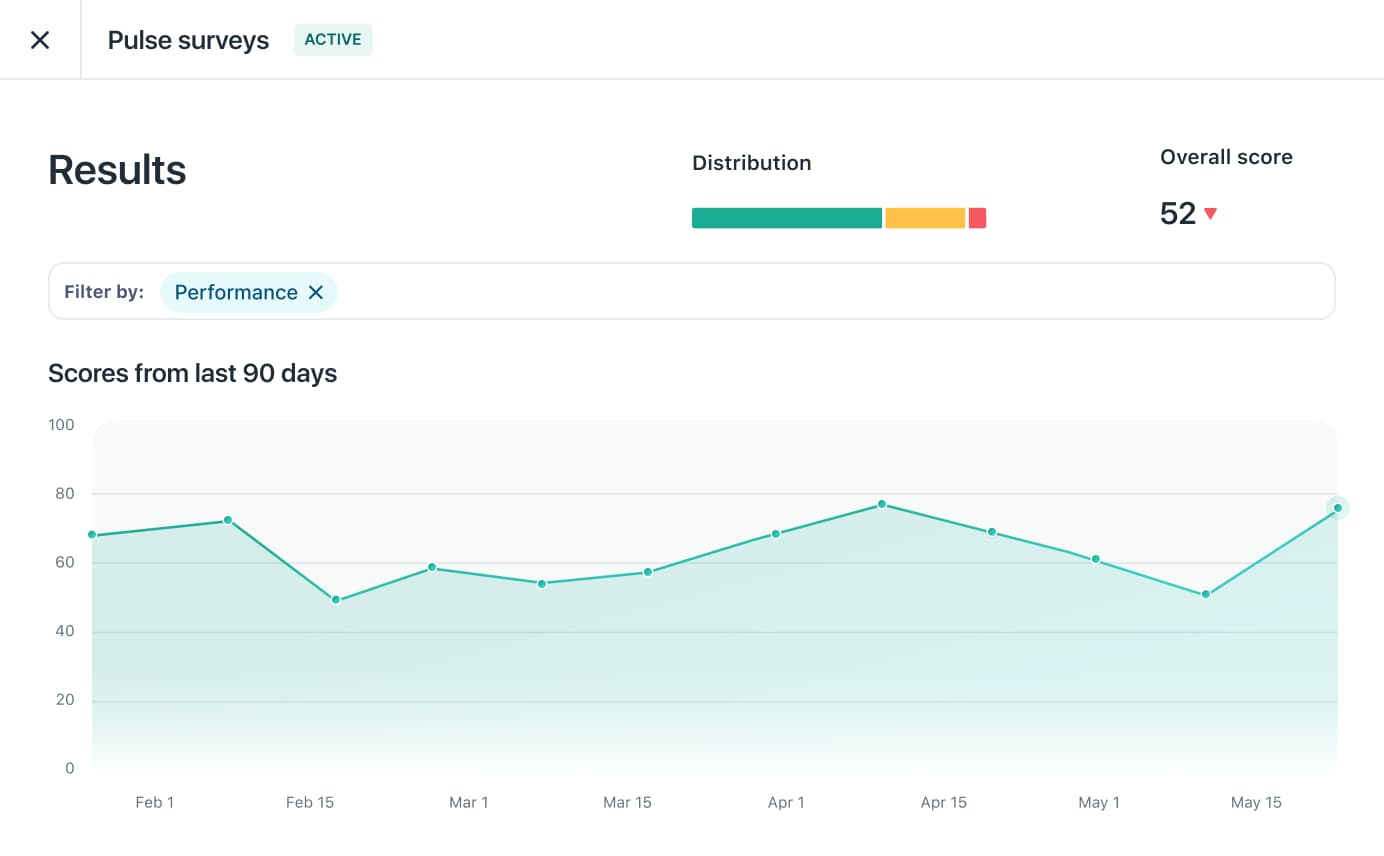Open the Filter by selection bar
Image resolution: width=1384 pixels, height=856 pixels.
(690, 291)
